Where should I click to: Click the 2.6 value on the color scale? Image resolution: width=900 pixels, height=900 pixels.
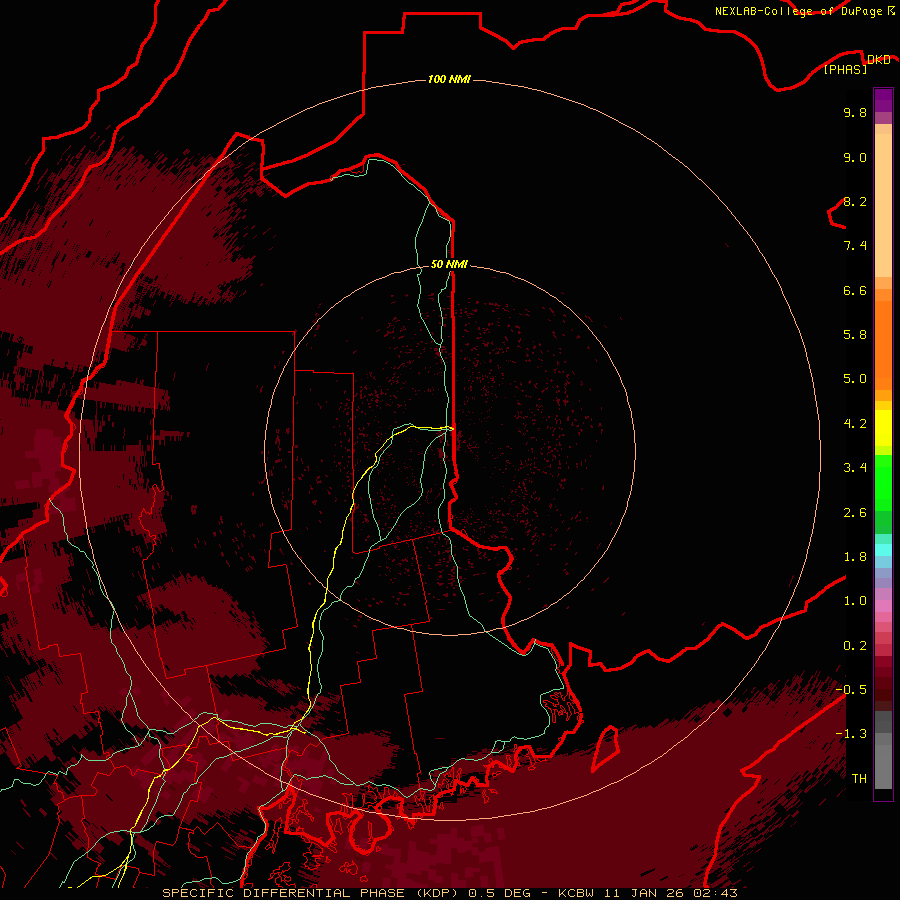click(x=855, y=513)
